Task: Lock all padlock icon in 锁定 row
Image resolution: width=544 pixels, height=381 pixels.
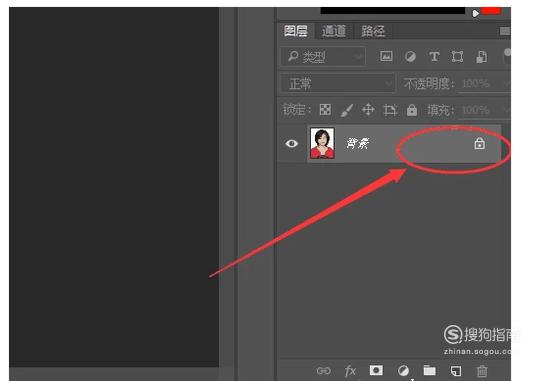Action: point(412,110)
